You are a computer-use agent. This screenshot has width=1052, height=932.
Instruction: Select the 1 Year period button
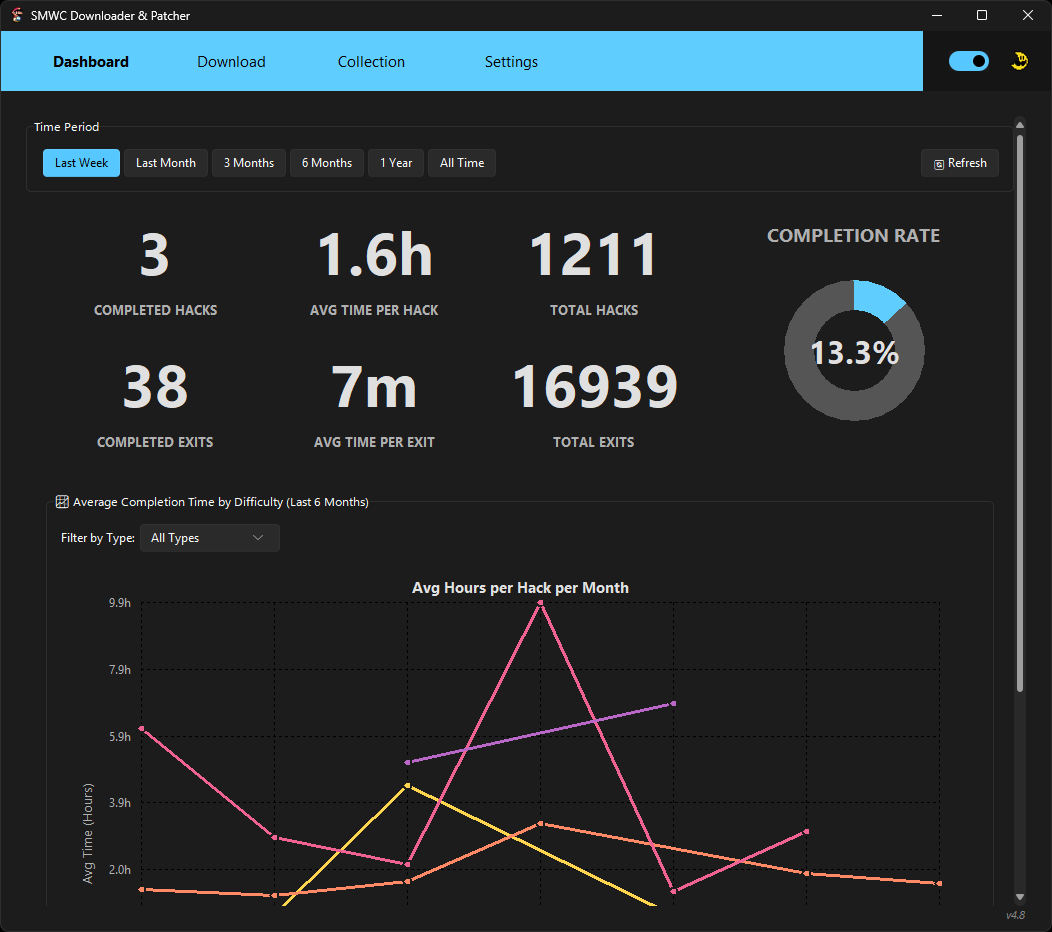396,163
